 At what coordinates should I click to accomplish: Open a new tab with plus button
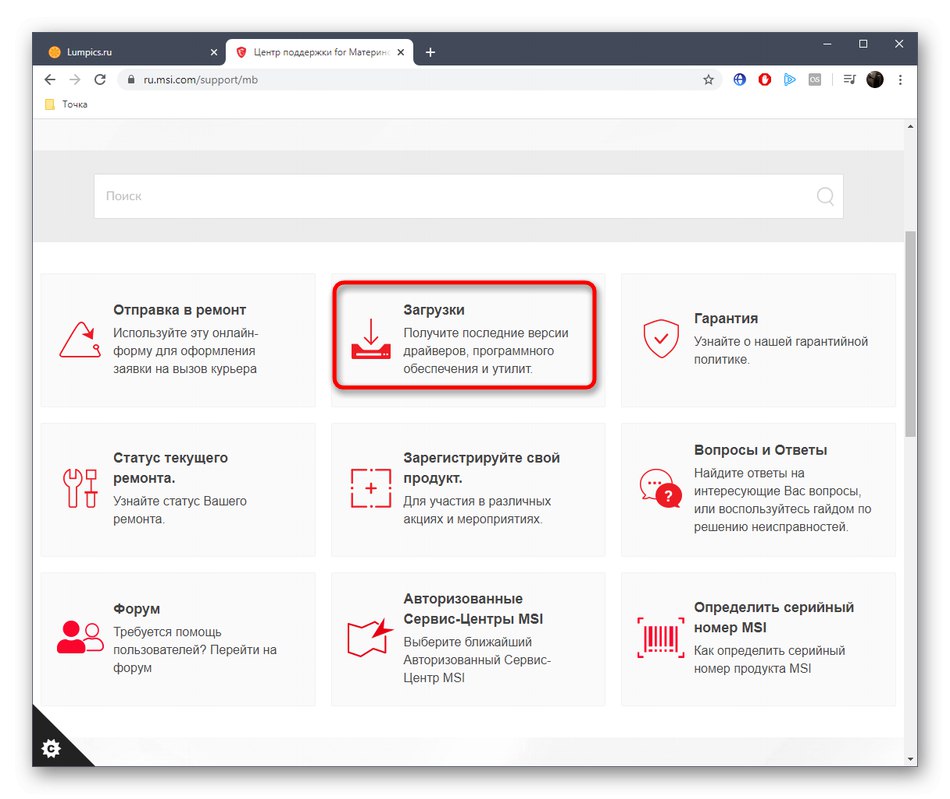tap(430, 52)
